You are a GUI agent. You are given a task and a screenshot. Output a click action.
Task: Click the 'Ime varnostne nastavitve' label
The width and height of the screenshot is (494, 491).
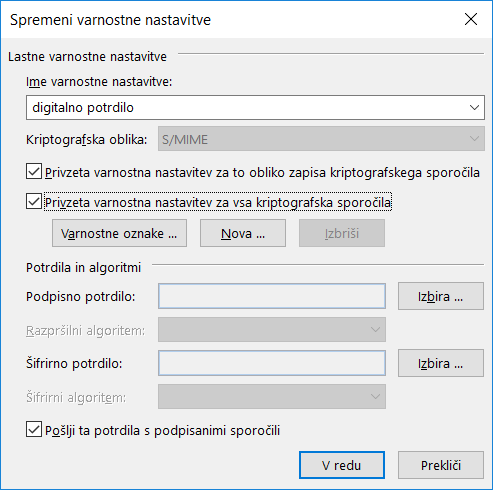pyautogui.click(x=99, y=81)
